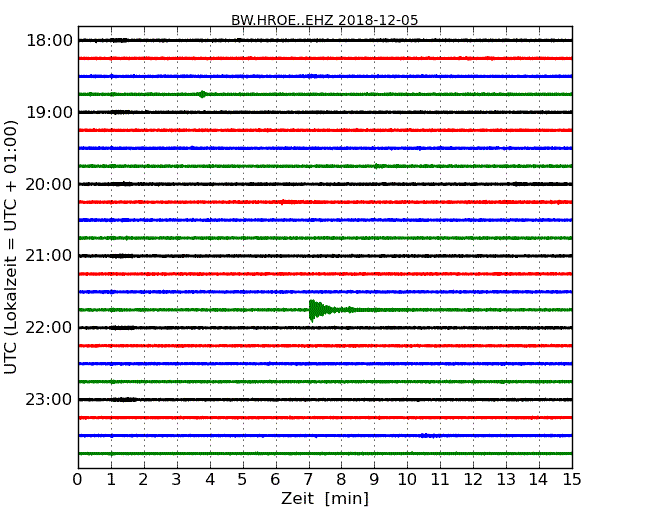Click the x-axis tick label 15
This screenshot has height=520, width=650.
click(572, 480)
